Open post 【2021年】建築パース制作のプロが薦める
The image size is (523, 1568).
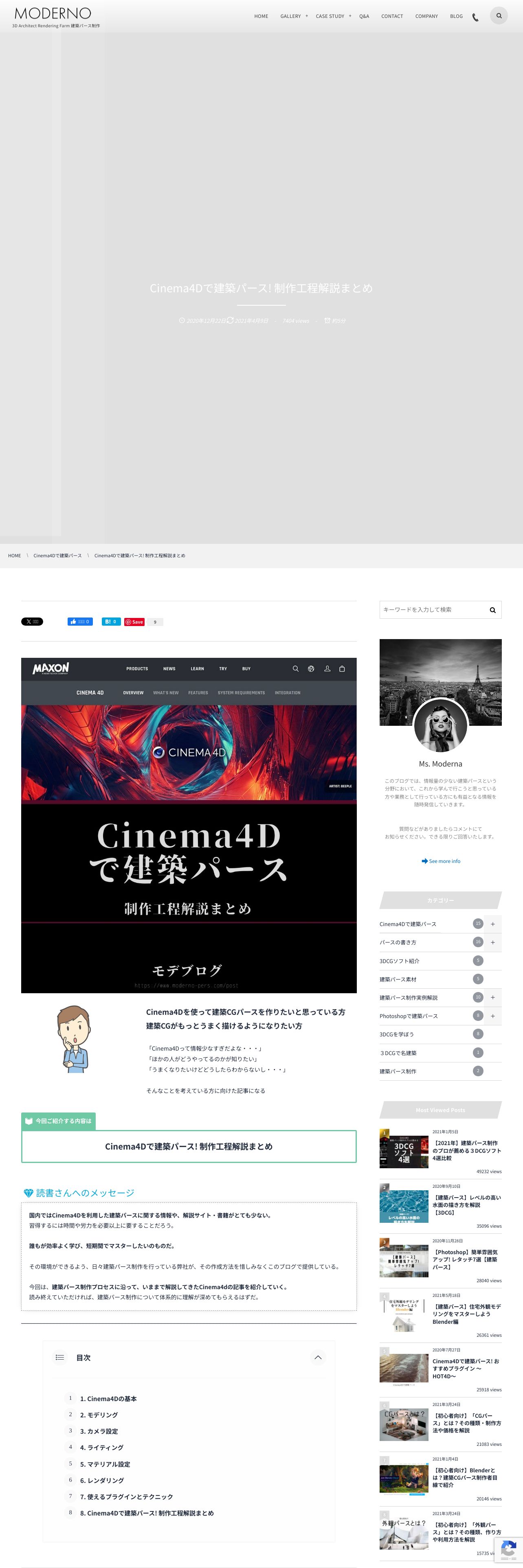tap(467, 1150)
